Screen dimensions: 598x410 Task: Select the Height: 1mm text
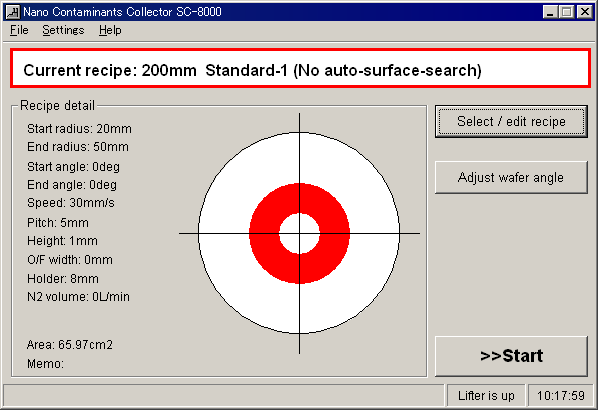click(x=62, y=241)
